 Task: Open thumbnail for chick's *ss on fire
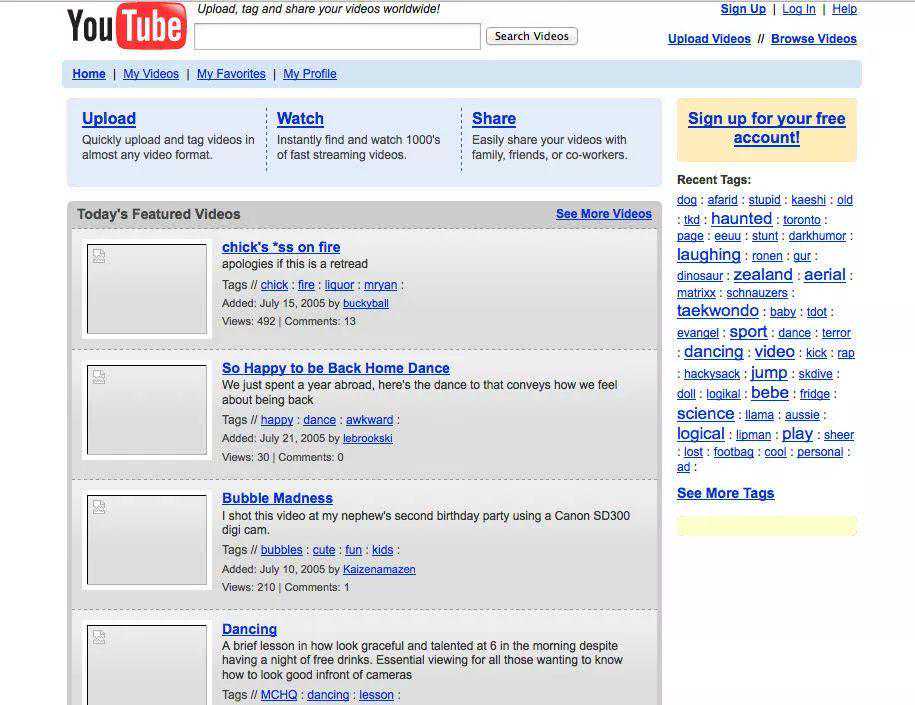click(x=146, y=289)
